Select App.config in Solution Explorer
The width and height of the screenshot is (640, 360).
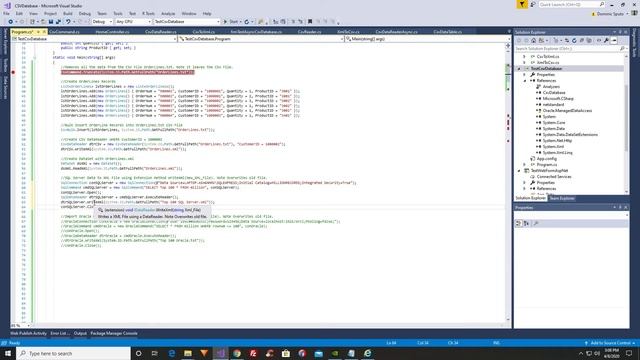[x=547, y=158]
